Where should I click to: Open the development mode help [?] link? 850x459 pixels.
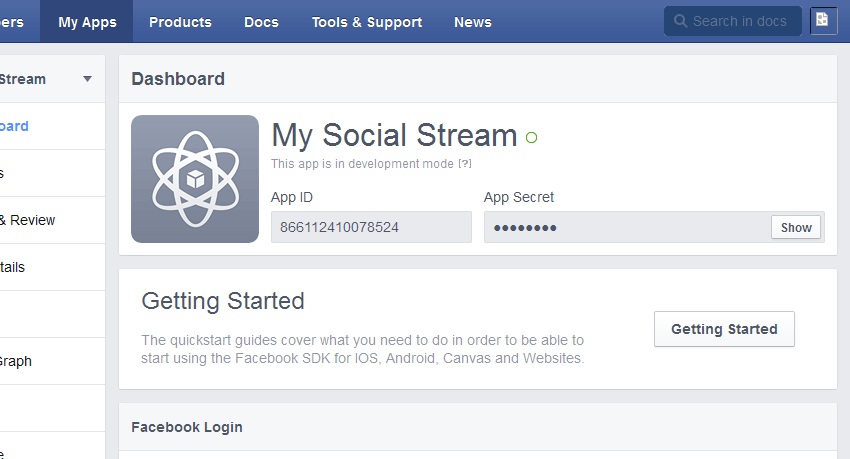pyautogui.click(x=465, y=164)
